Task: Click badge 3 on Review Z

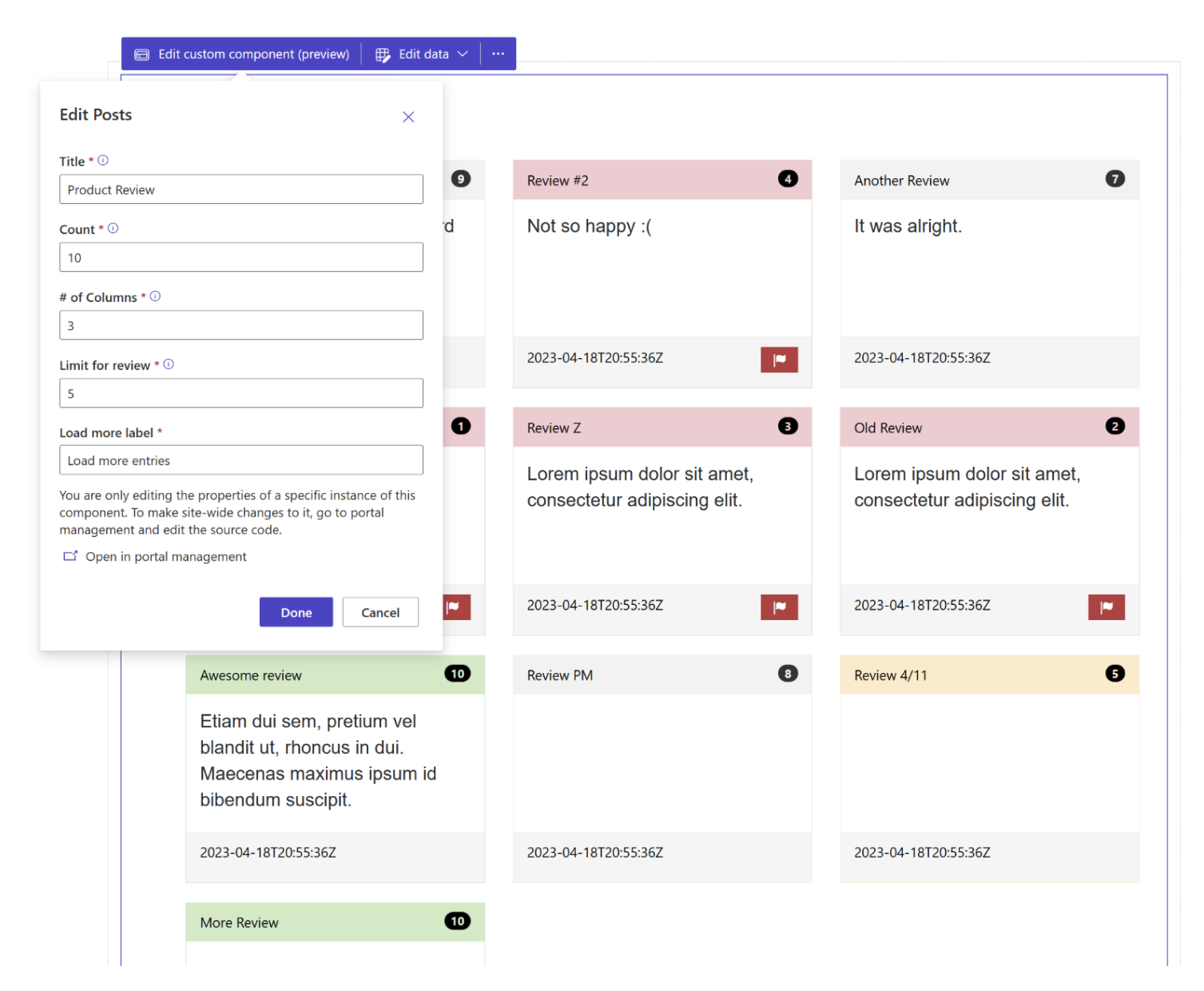Action: tap(788, 427)
